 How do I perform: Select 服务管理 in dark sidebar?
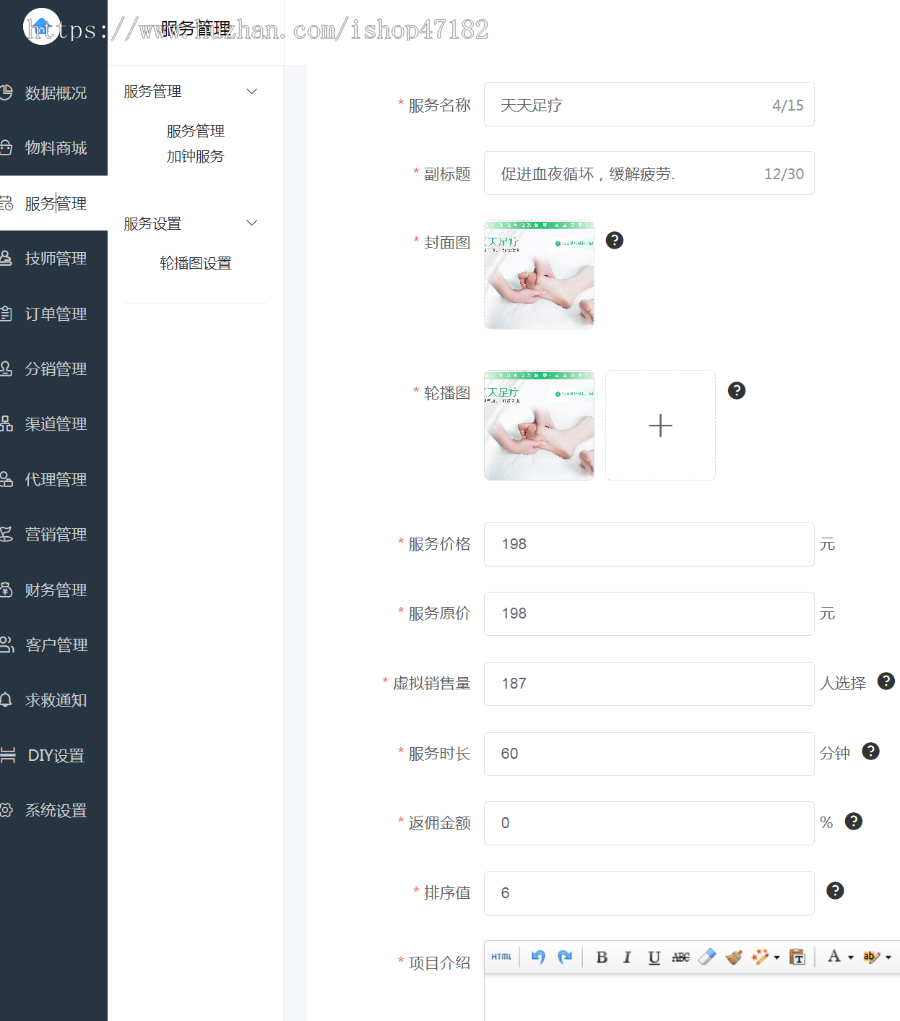(x=53, y=203)
